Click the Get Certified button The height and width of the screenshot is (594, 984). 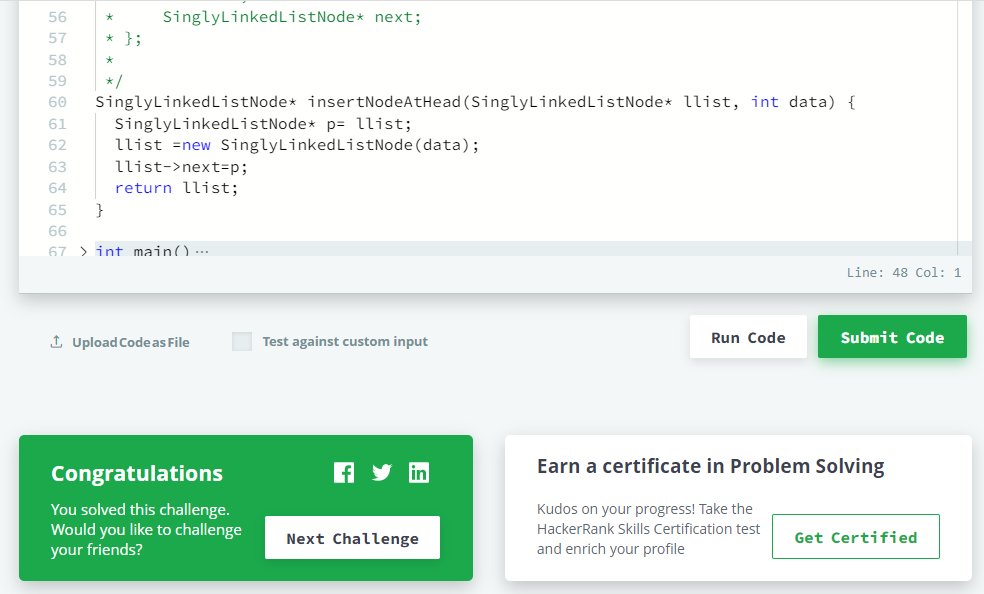click(855, 537)
